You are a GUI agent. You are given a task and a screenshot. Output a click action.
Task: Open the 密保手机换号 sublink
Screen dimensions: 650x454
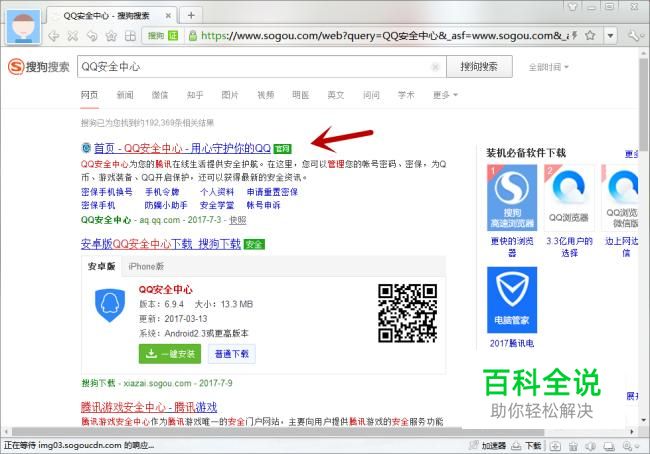[x=107, y=192]
